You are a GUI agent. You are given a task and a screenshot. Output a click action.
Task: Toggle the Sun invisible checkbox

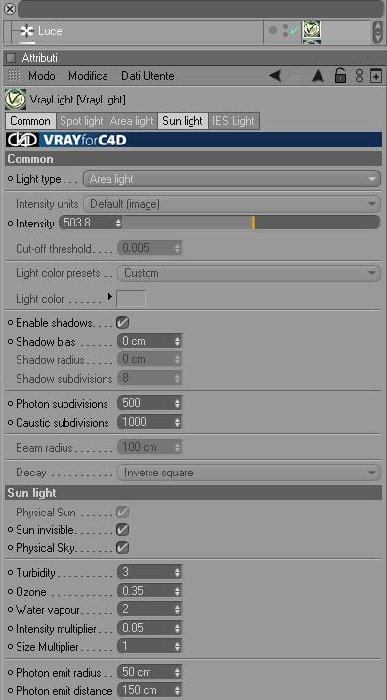click(x=122, y=530)
